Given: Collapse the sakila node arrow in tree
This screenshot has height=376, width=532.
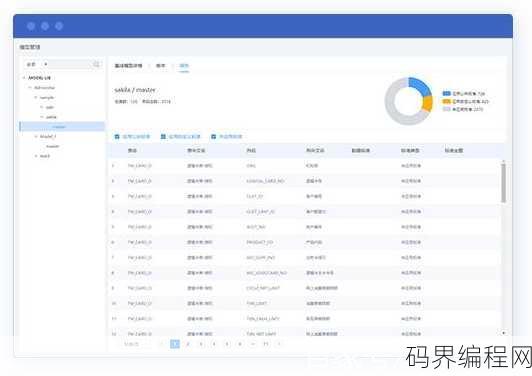Looking at the screenshot, I should 42,117.
